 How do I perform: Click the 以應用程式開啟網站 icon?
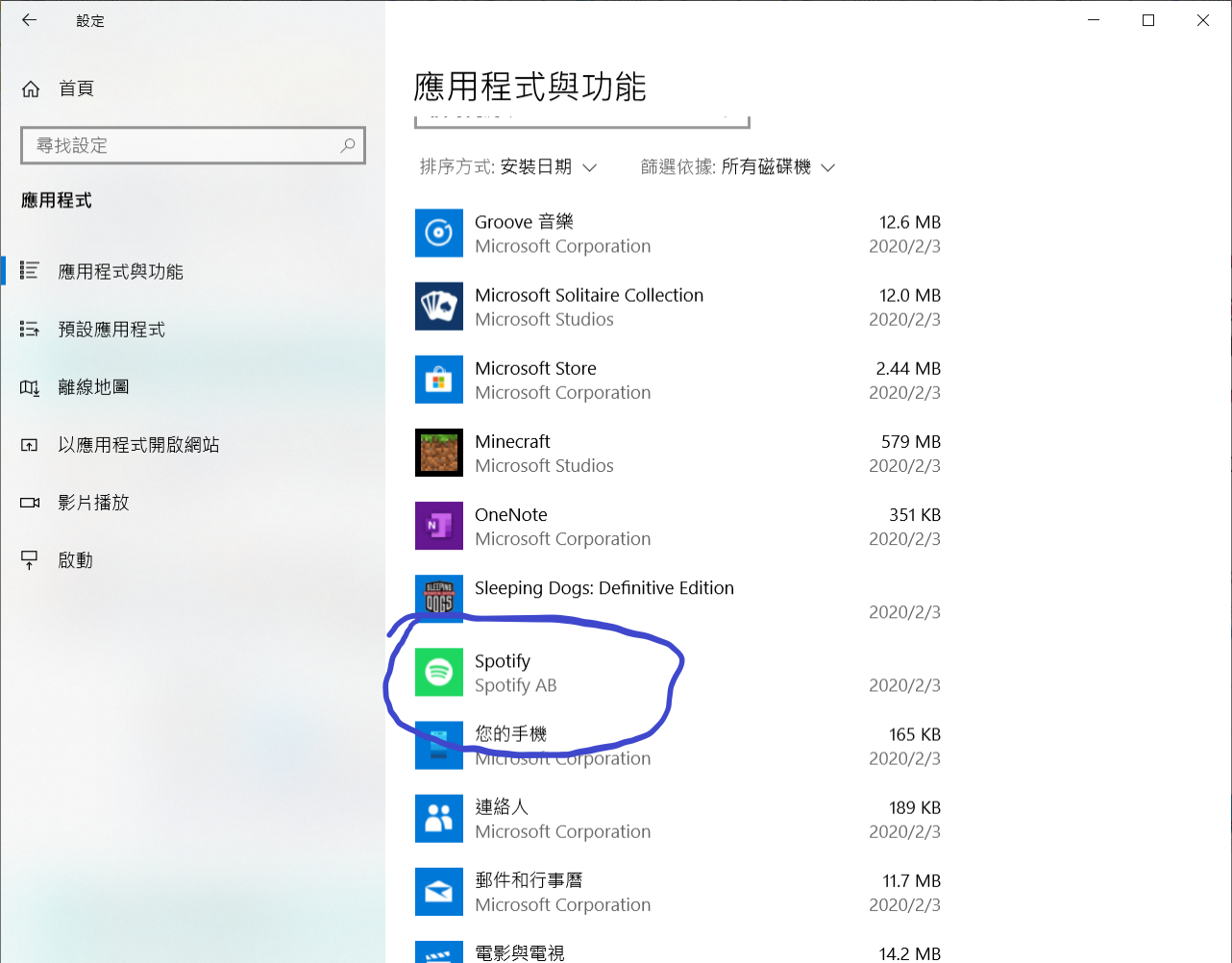(x=30, y=445)
